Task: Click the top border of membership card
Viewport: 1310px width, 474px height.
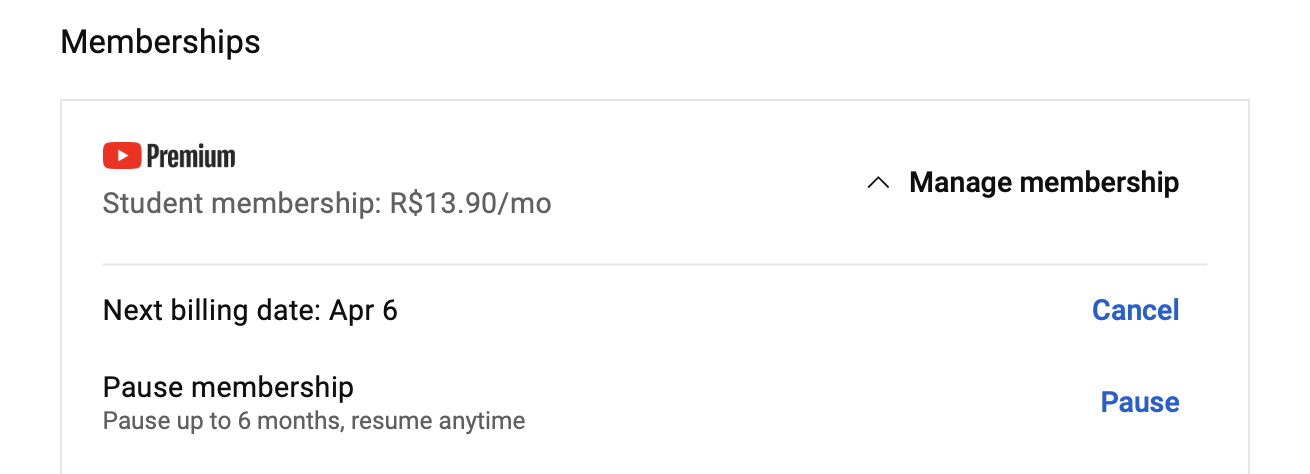Action: tap(655, 100)
